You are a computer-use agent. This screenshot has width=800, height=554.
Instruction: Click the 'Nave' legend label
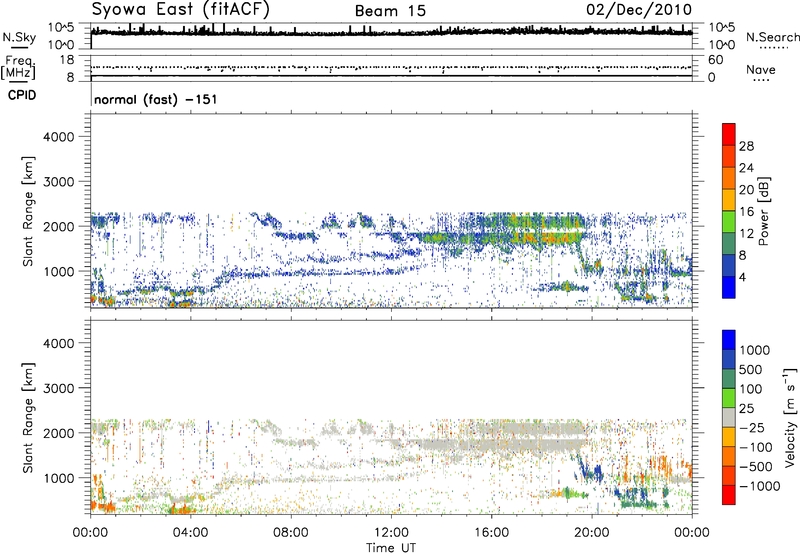pyautogui.click(x=761, y=69)
